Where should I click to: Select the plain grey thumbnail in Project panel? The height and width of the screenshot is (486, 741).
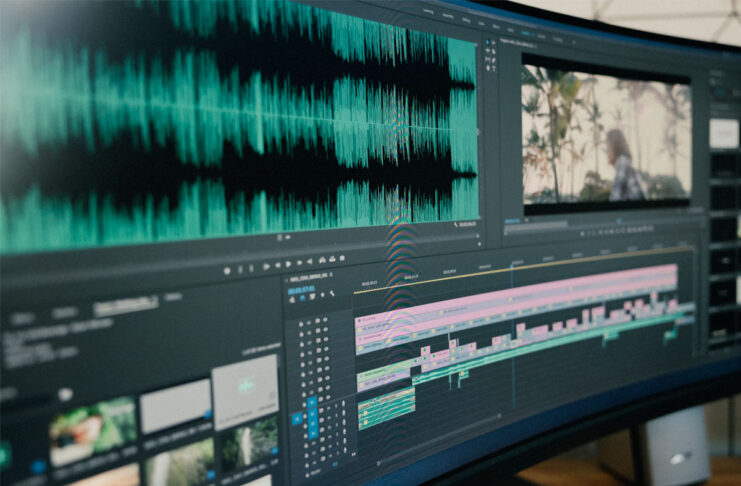175,407
